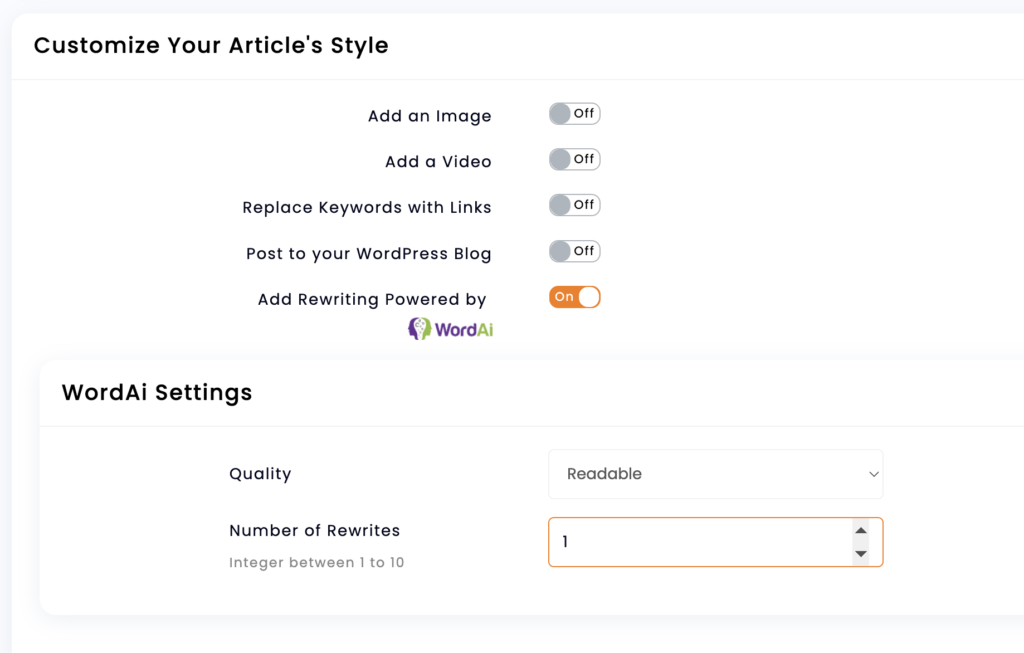The width and height of the screenshot is (1024, 653).
Task: Toggle Replace Keywords with Links on
Action: 575,205
